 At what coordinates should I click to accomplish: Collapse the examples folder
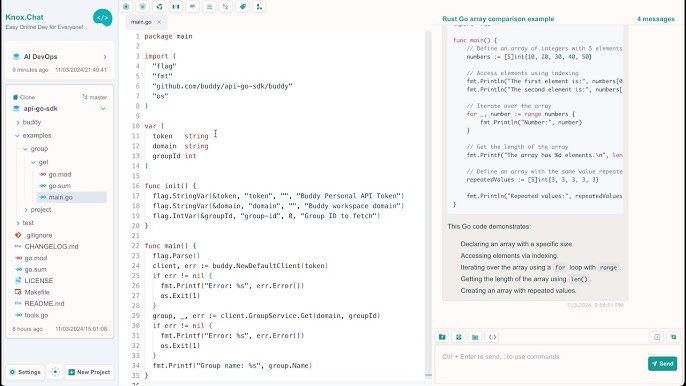pyautogui.click(x=33, y=136)
